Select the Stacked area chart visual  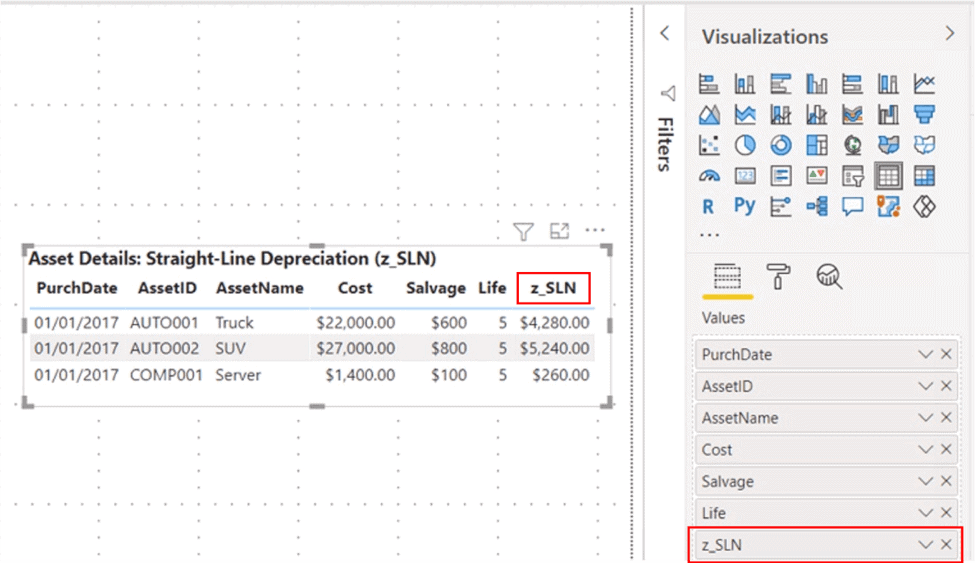(x=745, y=114)
